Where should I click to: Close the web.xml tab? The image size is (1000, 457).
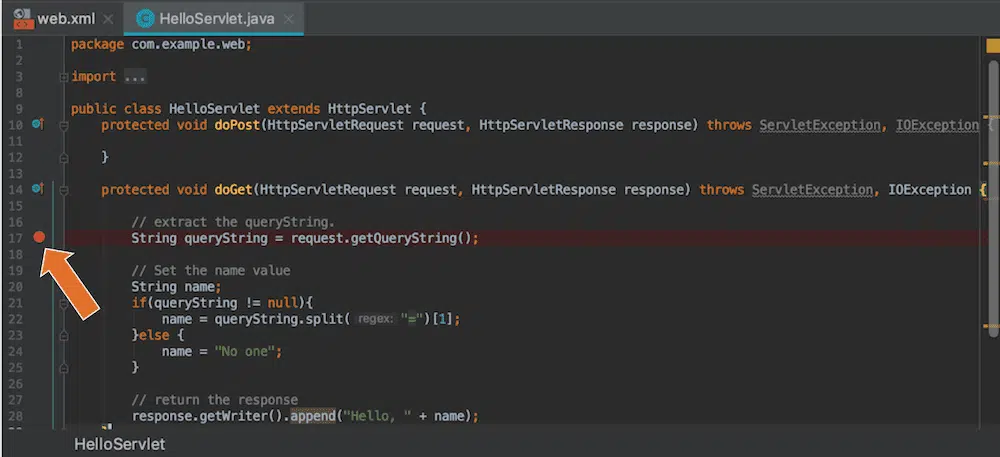pyautogui.click(x=108, y=19)
